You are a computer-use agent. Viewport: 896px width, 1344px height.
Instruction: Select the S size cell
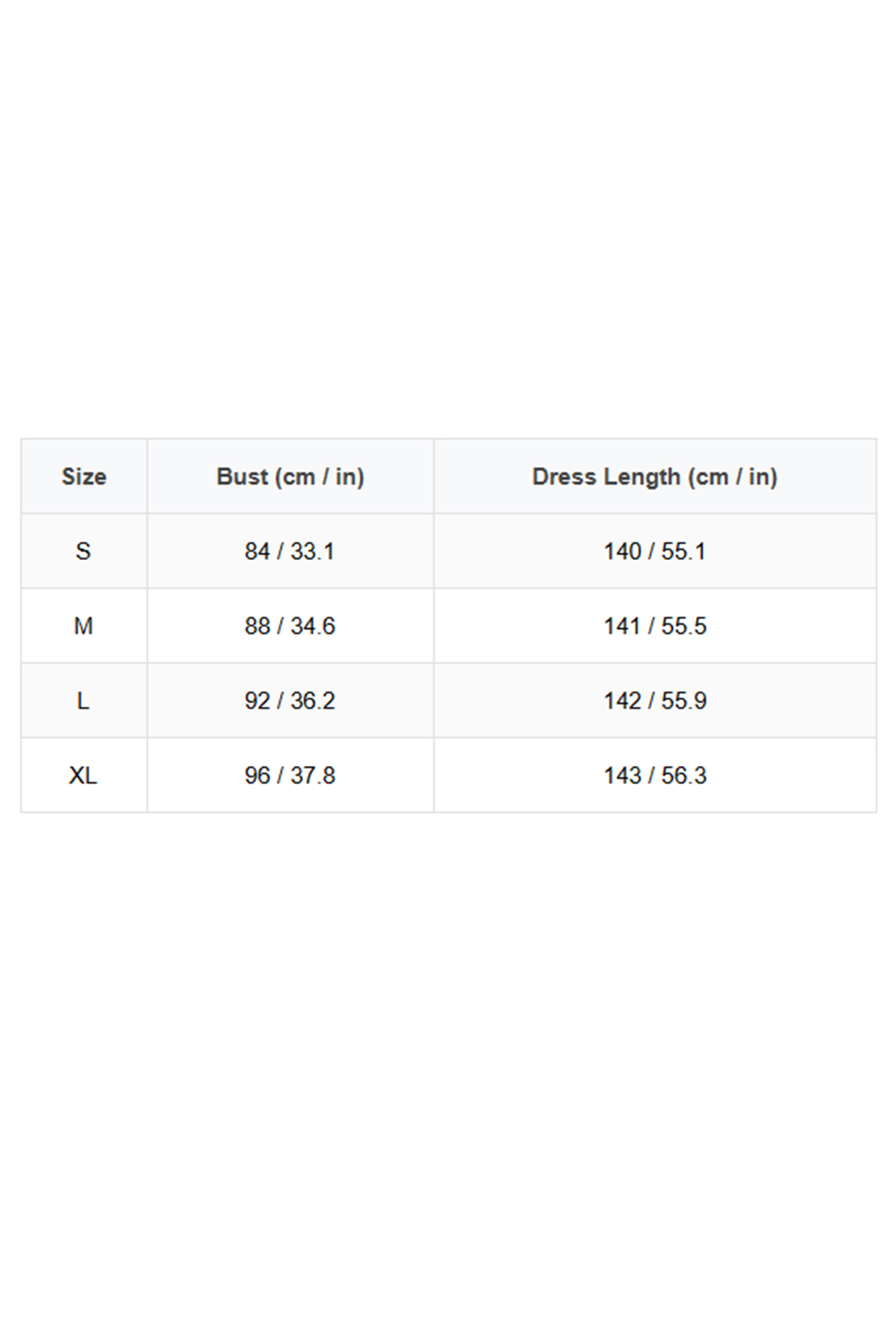tap(83, 552)
